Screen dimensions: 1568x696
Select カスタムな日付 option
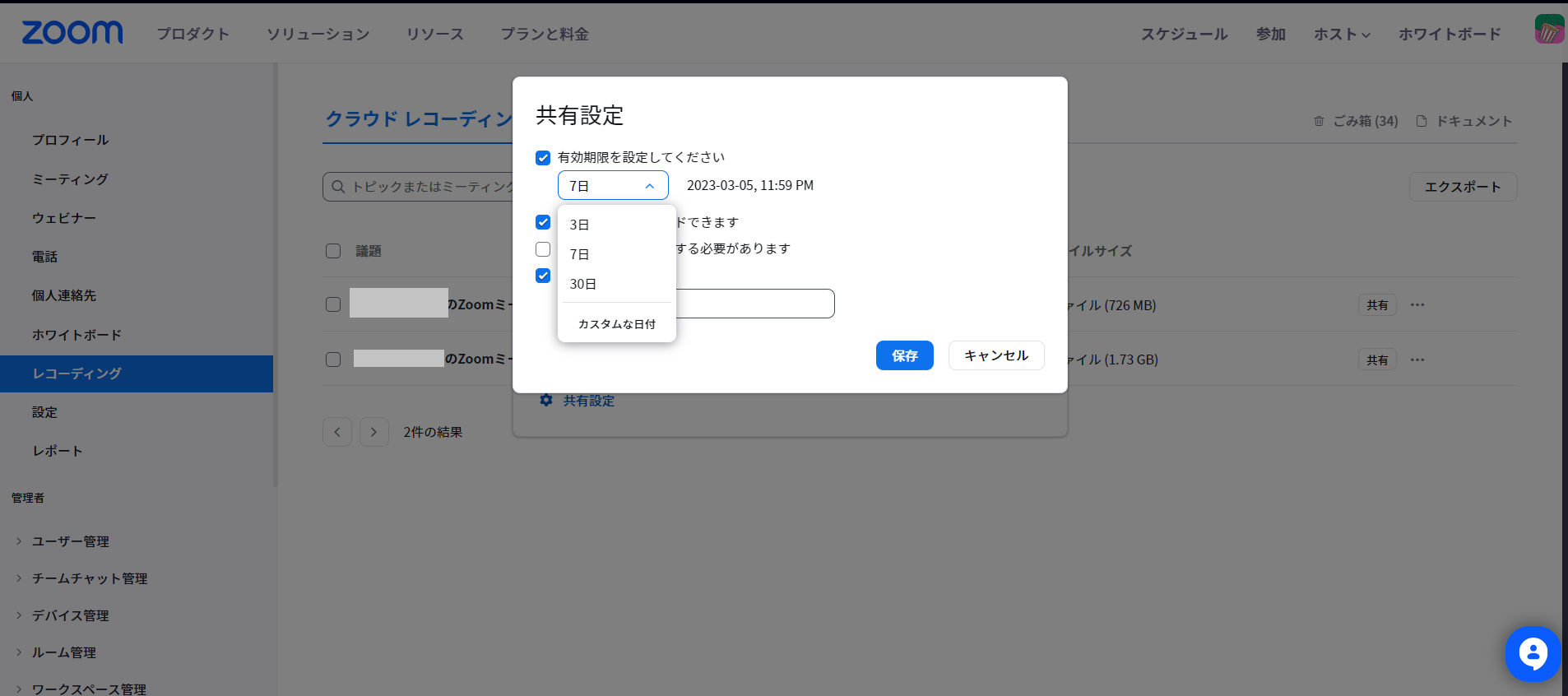tap(616, 324)
